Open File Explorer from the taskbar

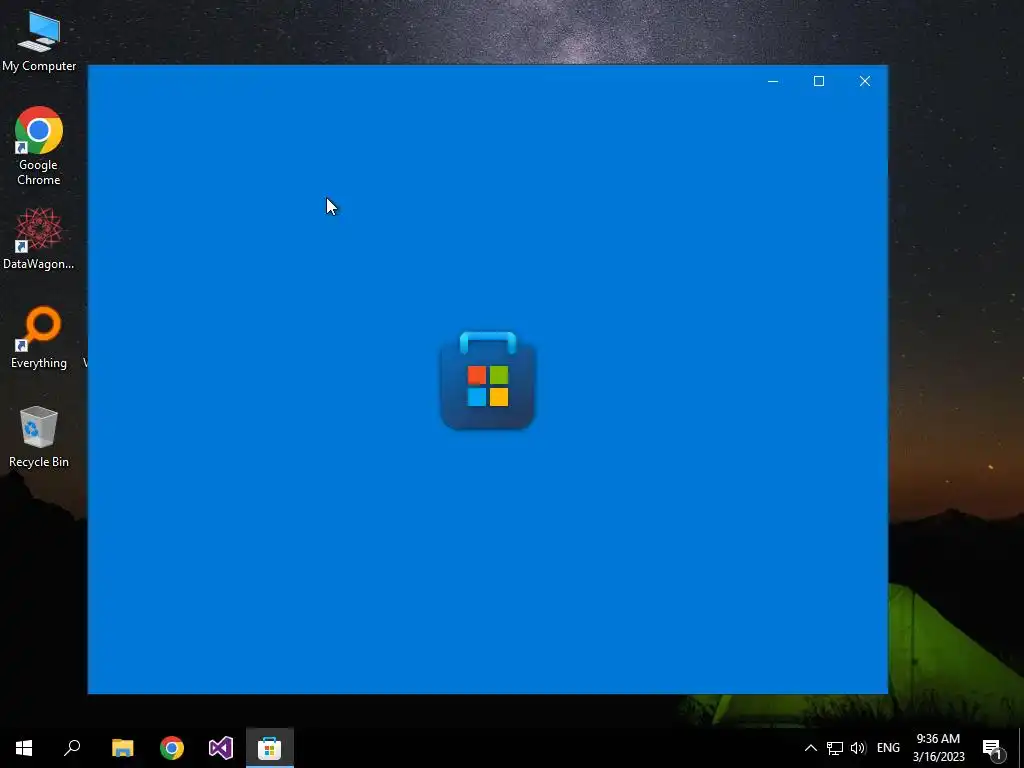pos(122,748)
